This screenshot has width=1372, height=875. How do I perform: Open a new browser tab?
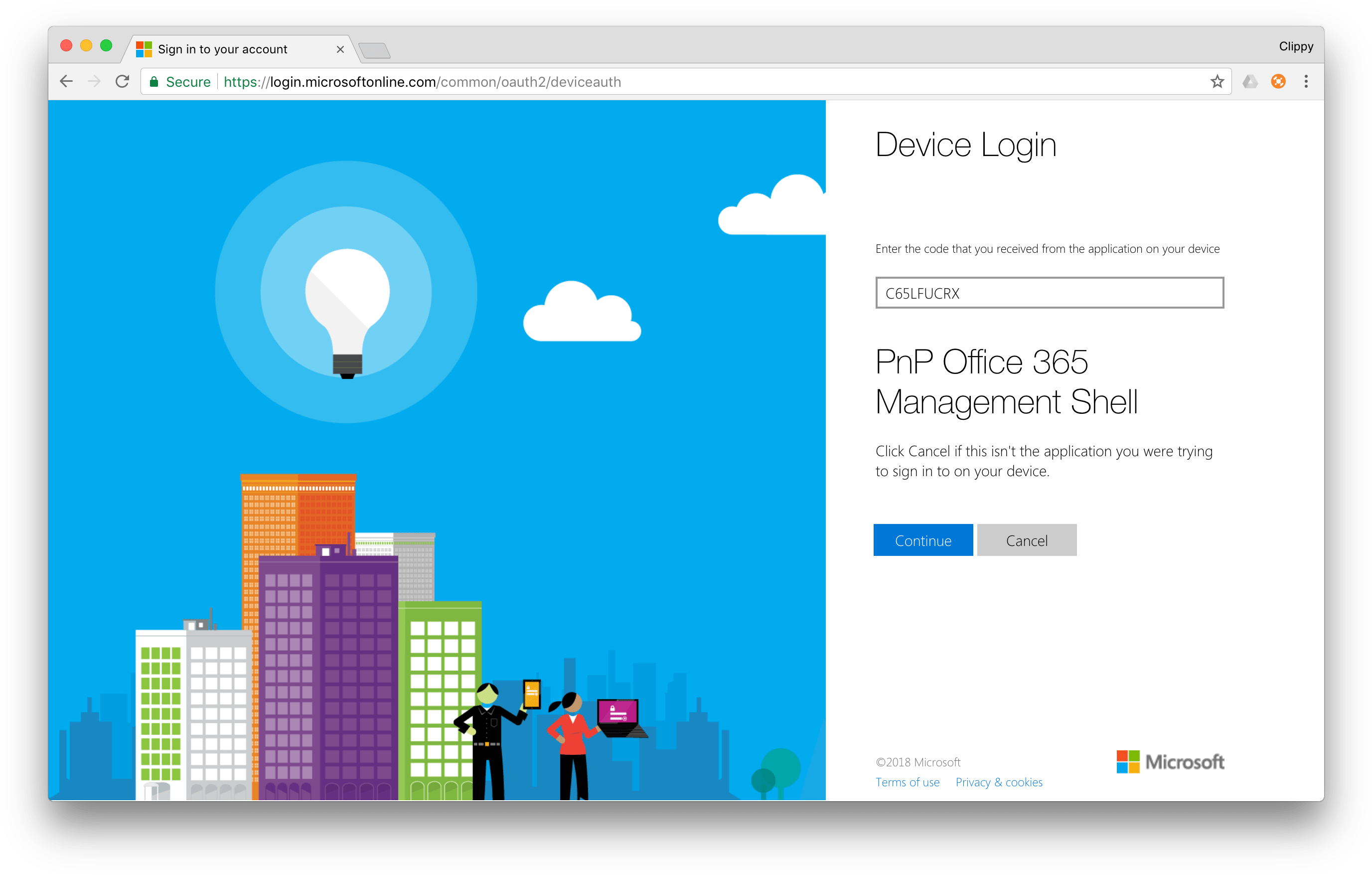[375, 50]
